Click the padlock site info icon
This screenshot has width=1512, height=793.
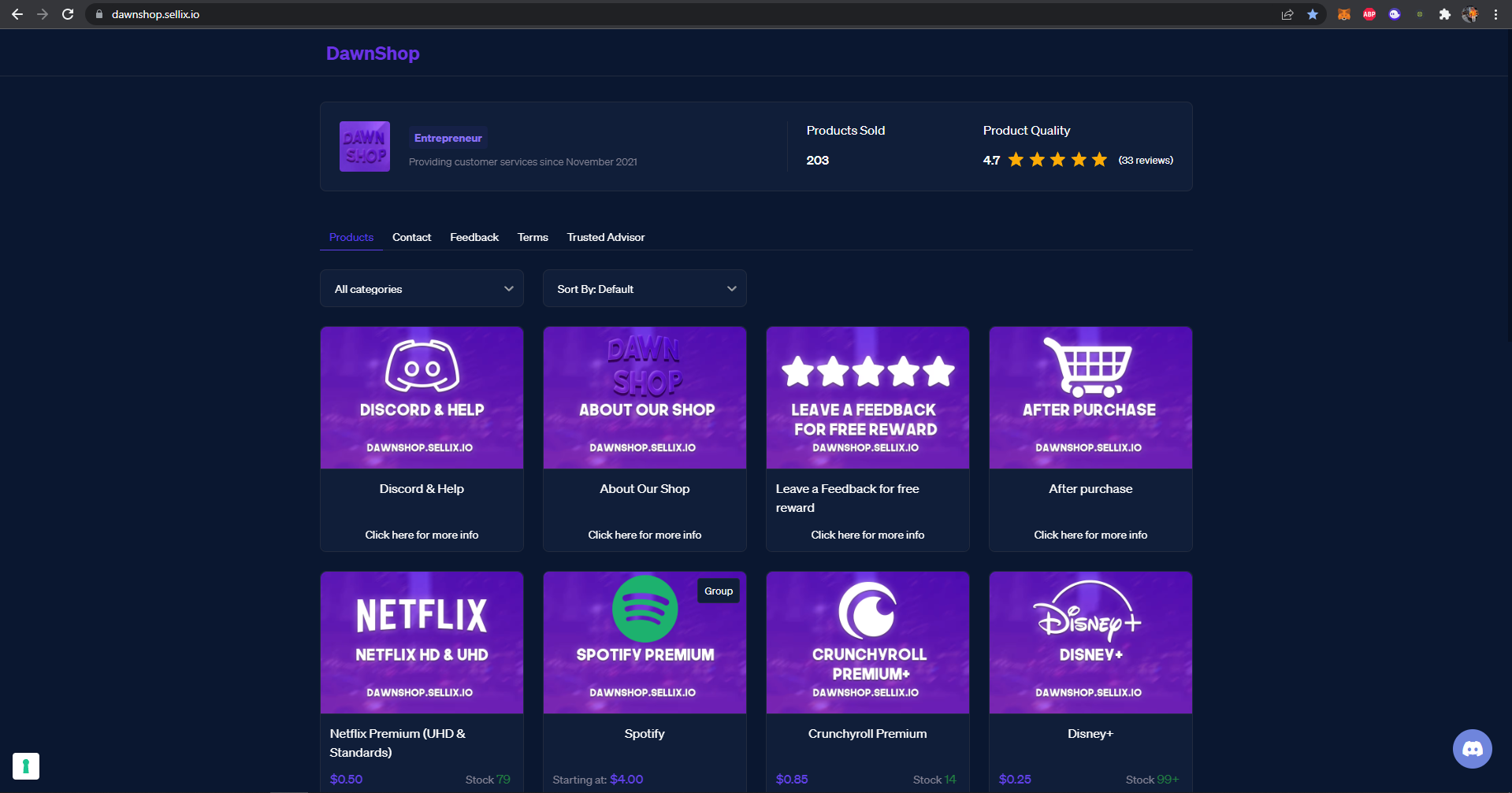99,14
